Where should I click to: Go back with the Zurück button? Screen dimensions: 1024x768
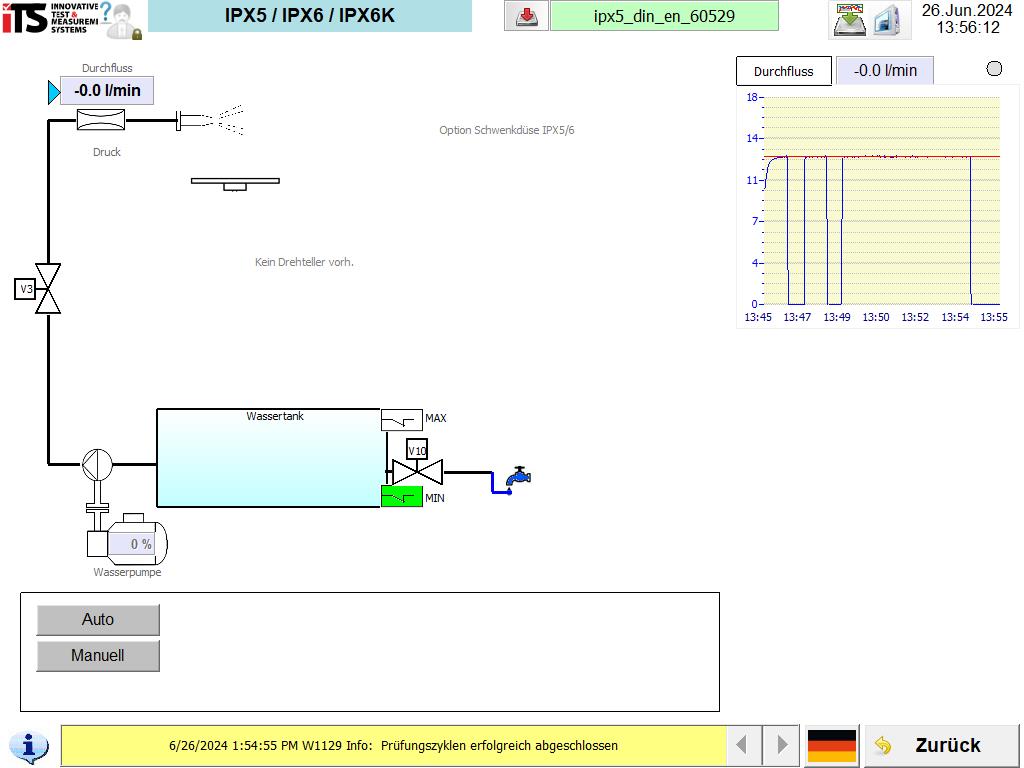coord(942,745)
